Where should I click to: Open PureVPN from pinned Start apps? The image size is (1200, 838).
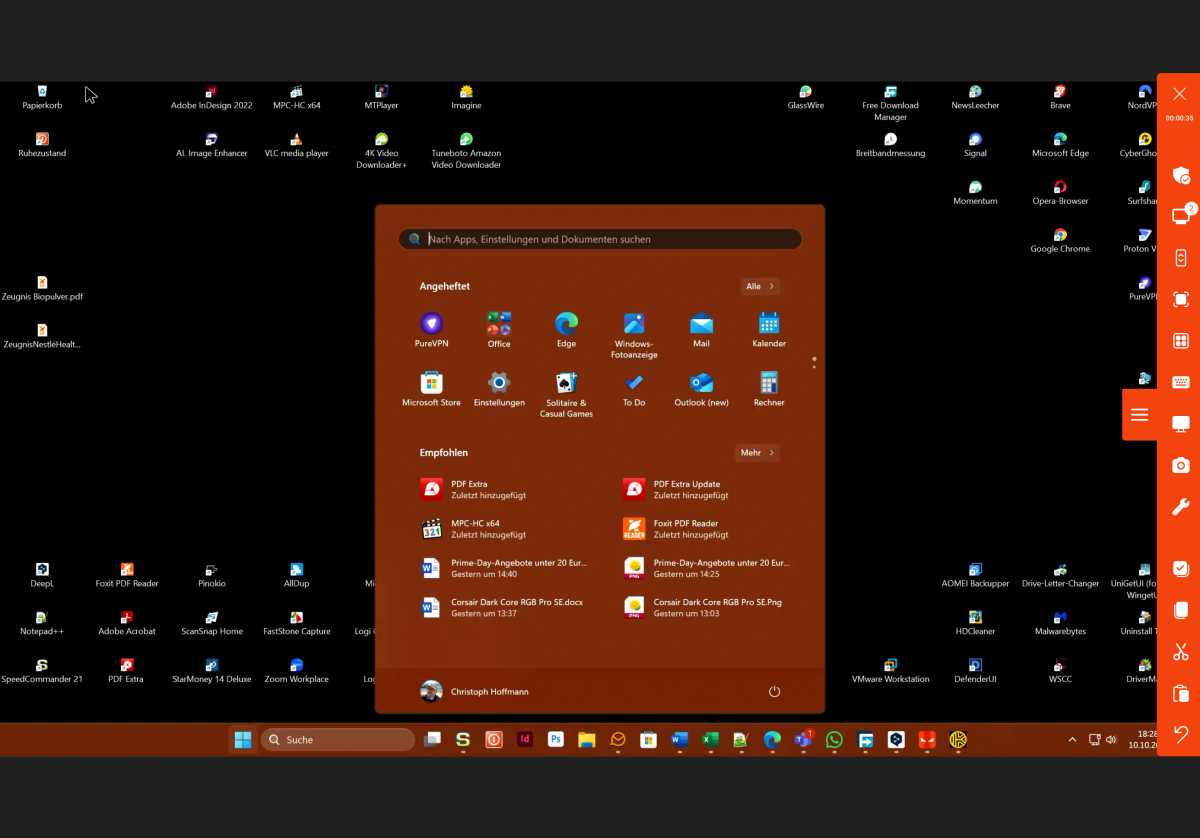click(431, 330)
